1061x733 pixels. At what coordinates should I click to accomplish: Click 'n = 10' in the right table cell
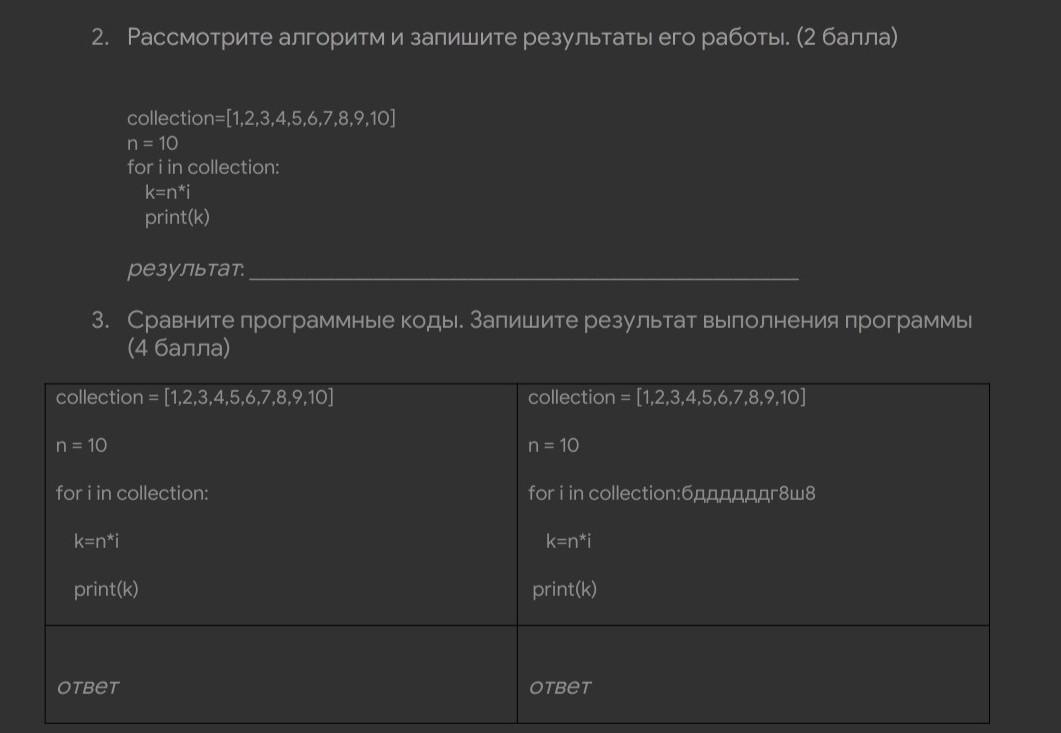(553, 445)
